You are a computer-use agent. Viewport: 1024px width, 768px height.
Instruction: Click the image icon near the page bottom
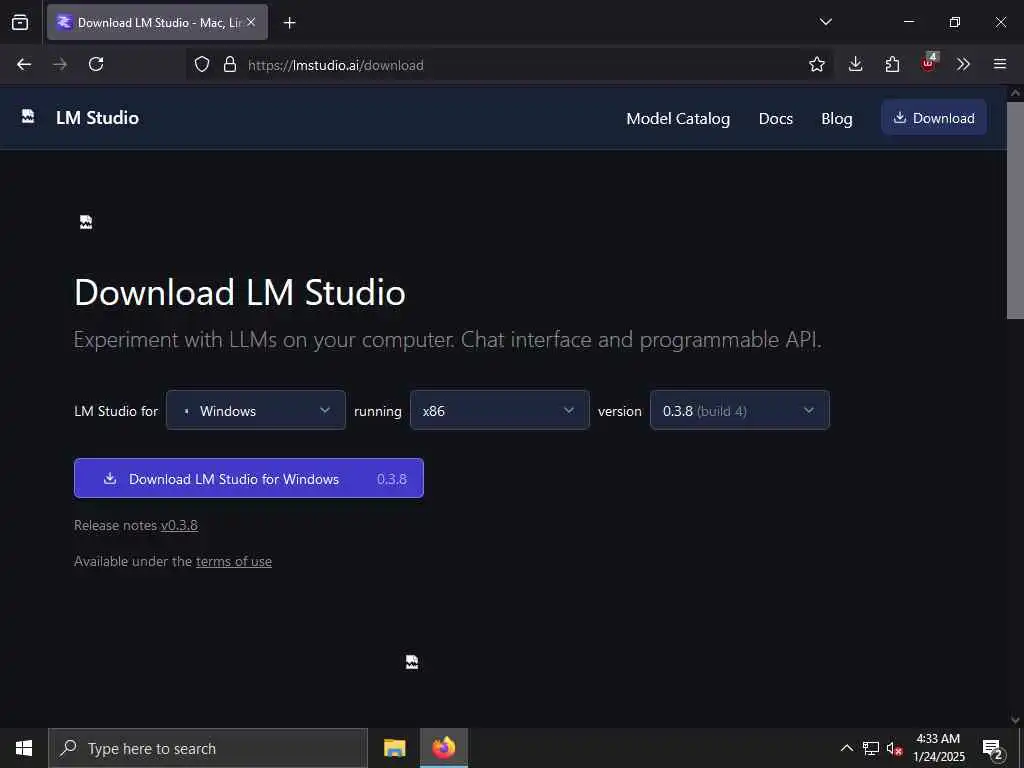(x=411, y=662)
